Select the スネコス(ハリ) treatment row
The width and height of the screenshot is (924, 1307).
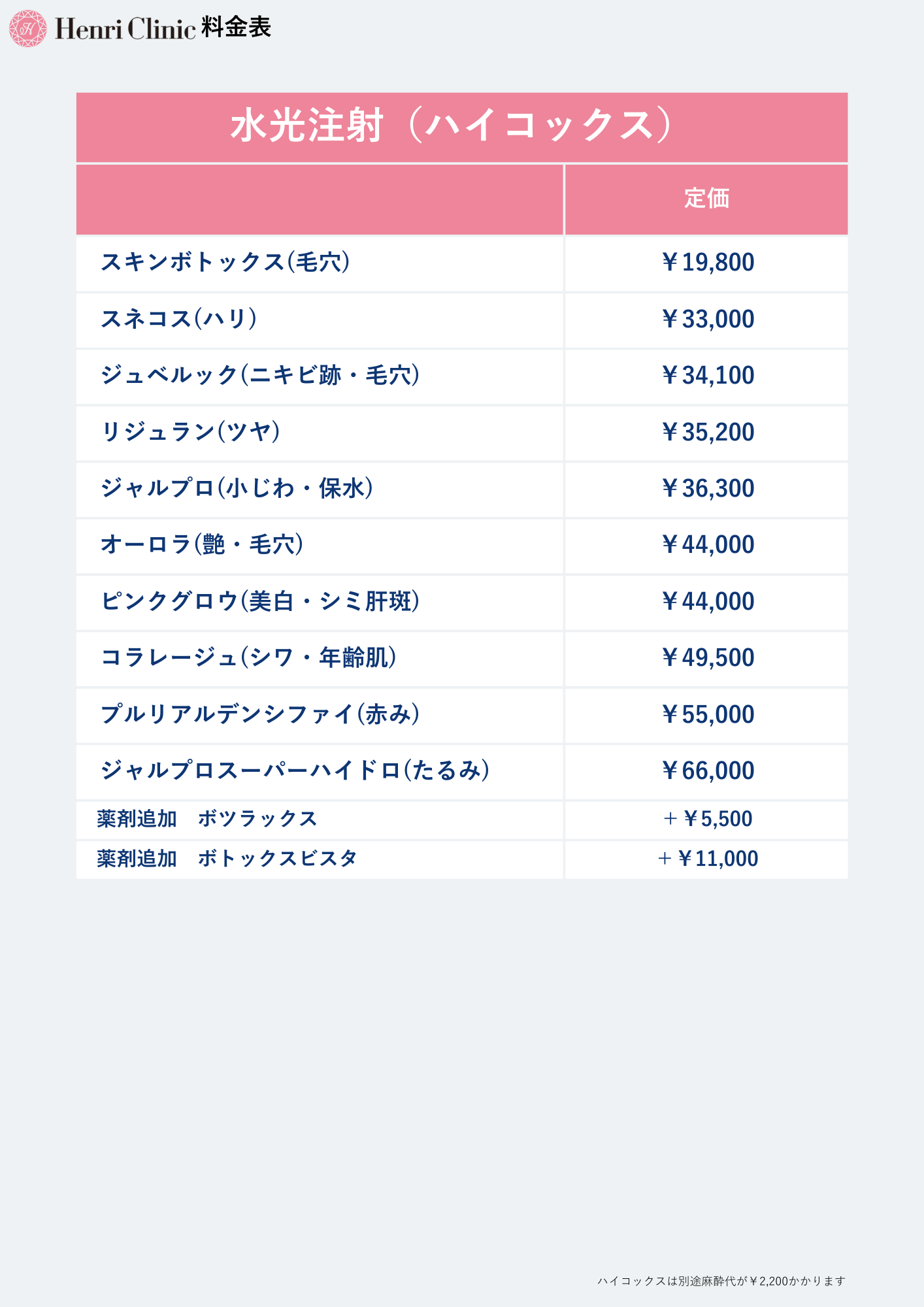(x=178, y=319)
